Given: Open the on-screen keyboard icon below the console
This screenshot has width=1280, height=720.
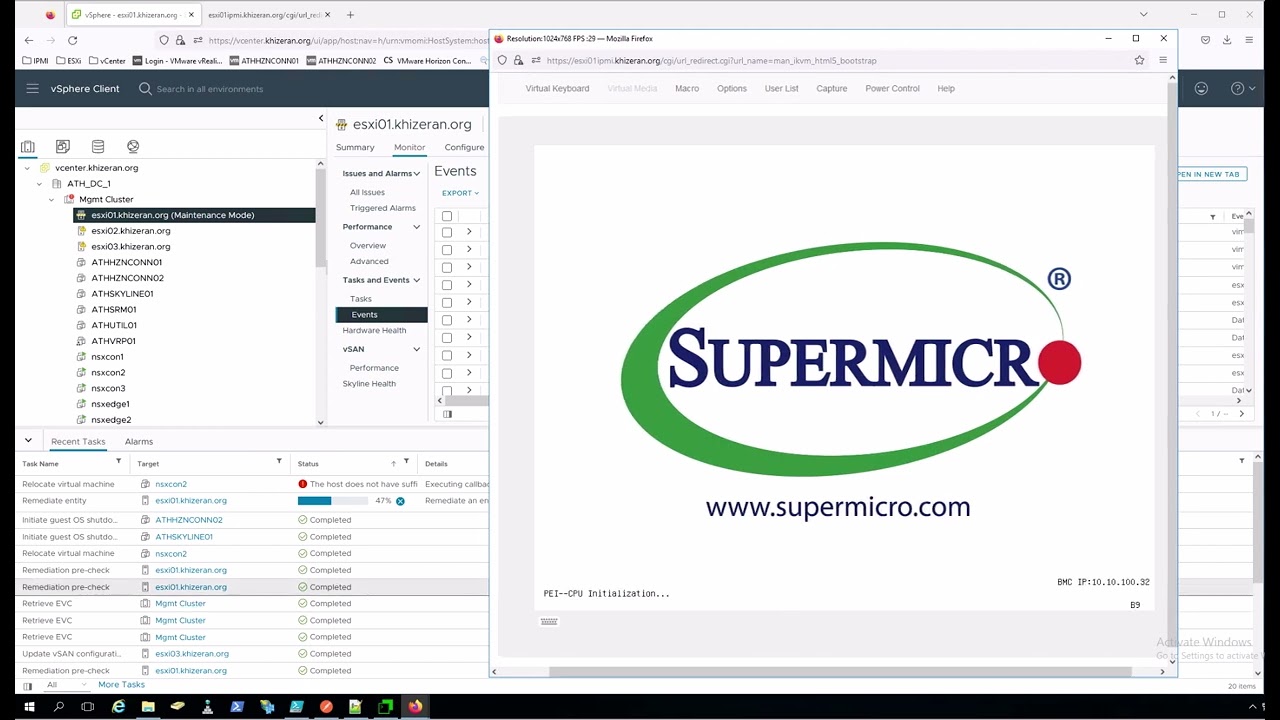Looking at the screenshot, I should 549,621.
